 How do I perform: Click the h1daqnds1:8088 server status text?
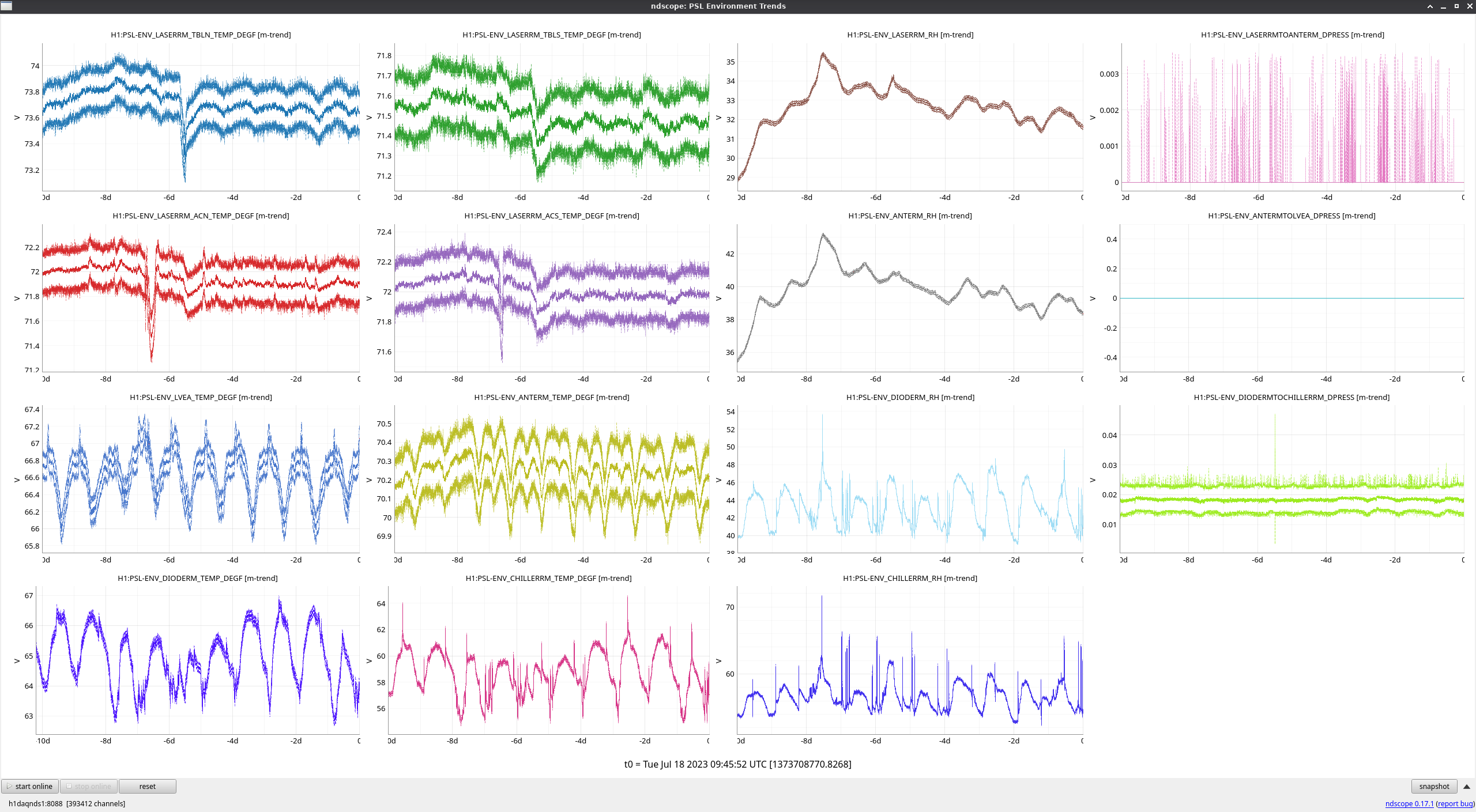35,803
